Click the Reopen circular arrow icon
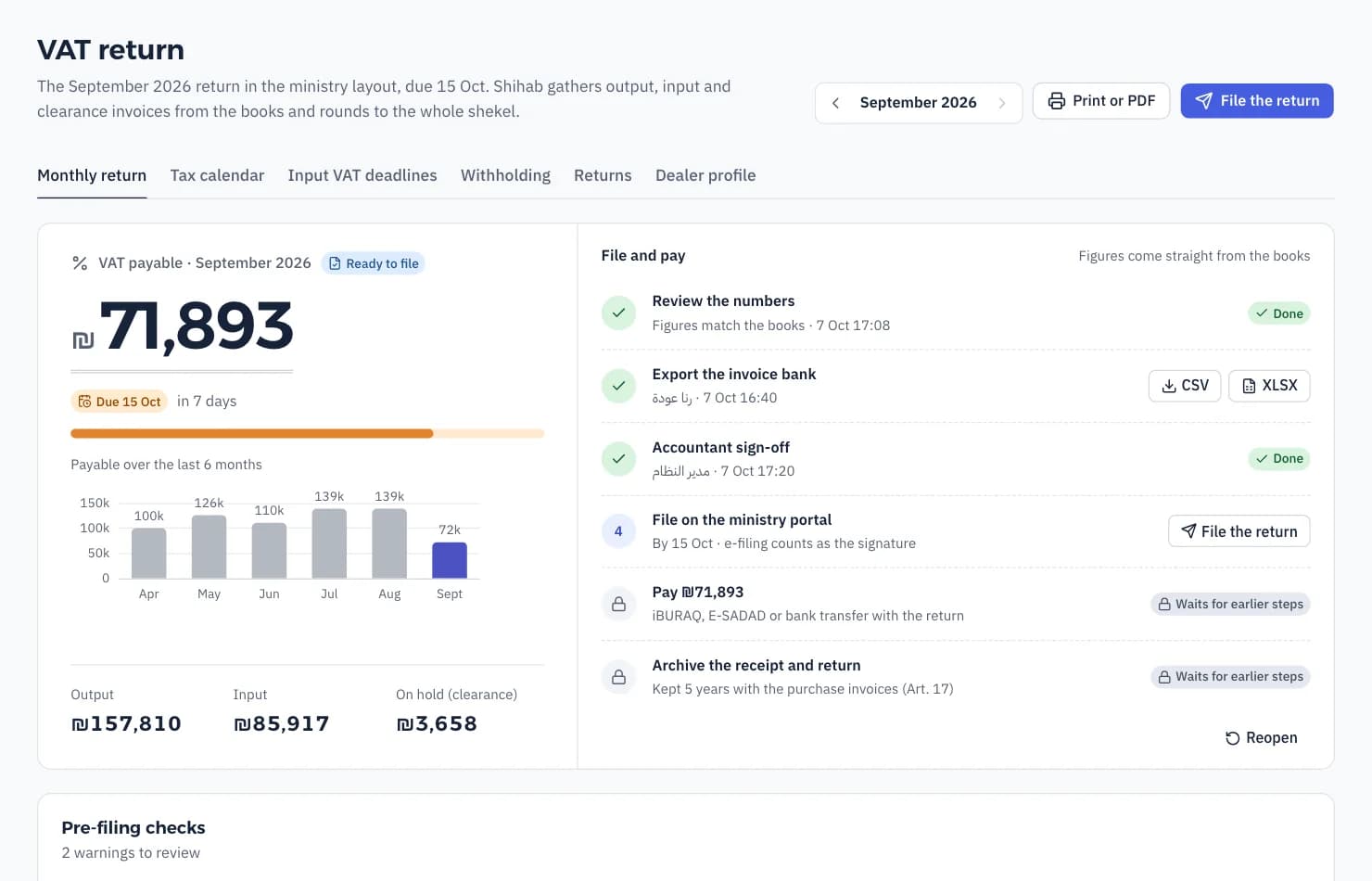Screen dimensions: 1372x881 point(1232,738)
